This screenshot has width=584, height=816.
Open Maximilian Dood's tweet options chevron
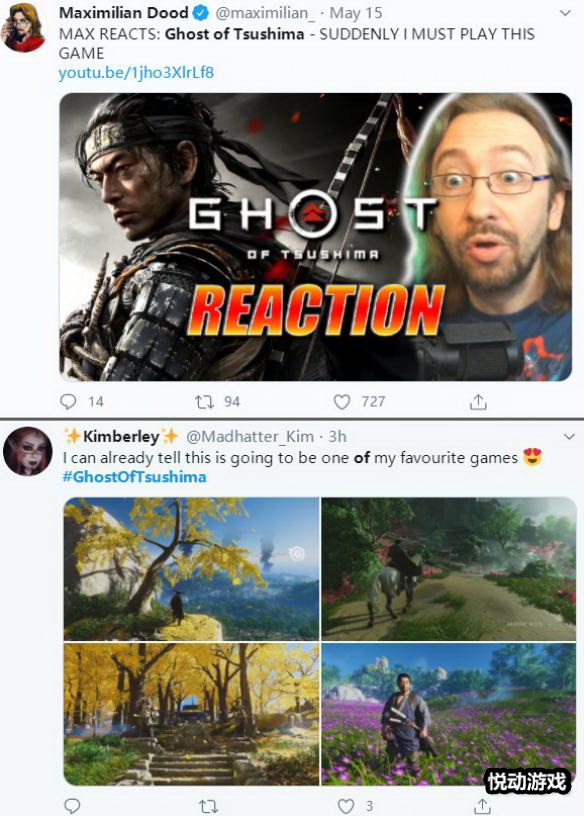pyautogui.click(x=565, y=13)
